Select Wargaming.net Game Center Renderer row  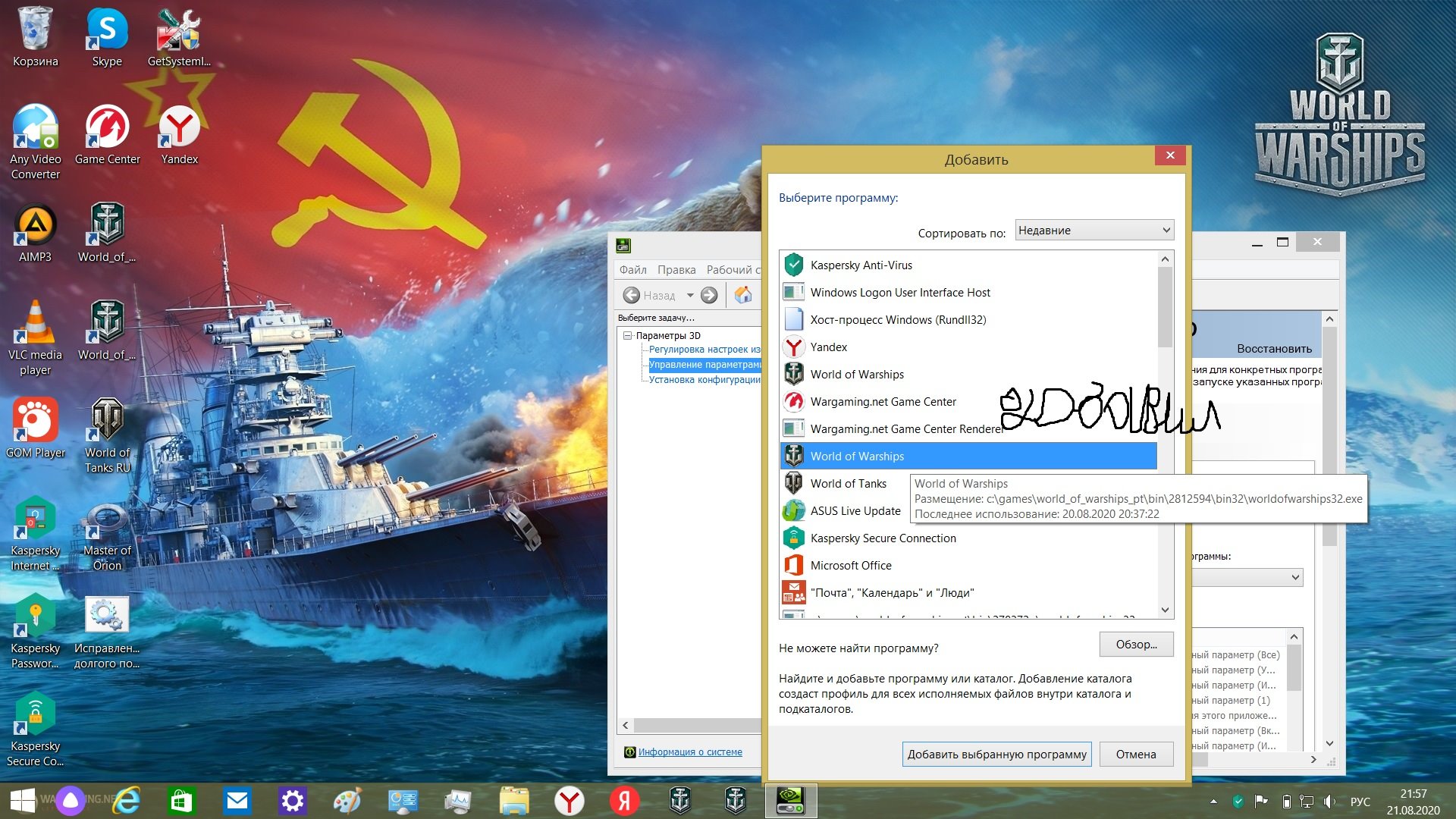coord(968,428)
